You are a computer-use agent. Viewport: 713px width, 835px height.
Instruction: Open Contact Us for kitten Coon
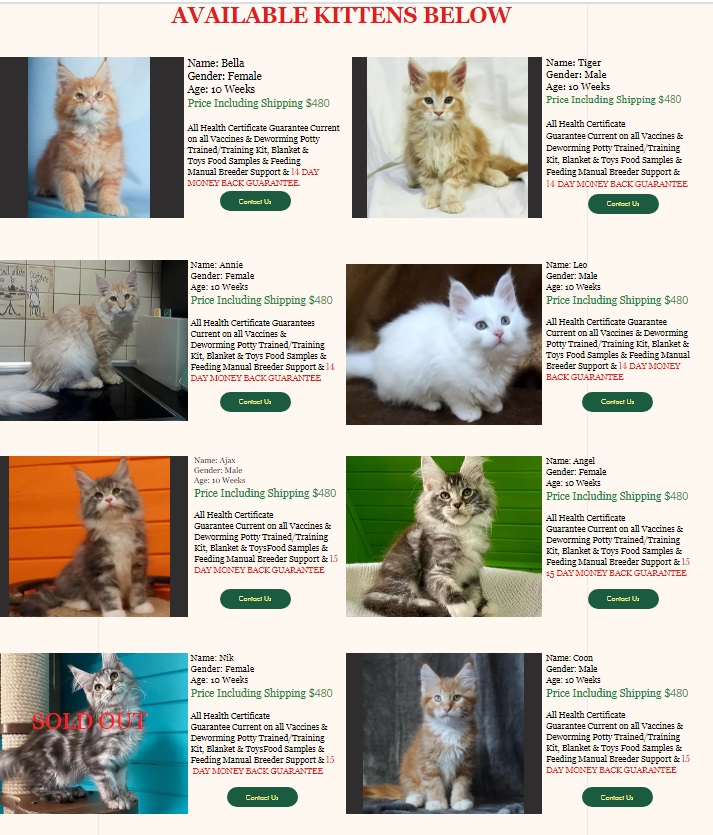[617, 797]
